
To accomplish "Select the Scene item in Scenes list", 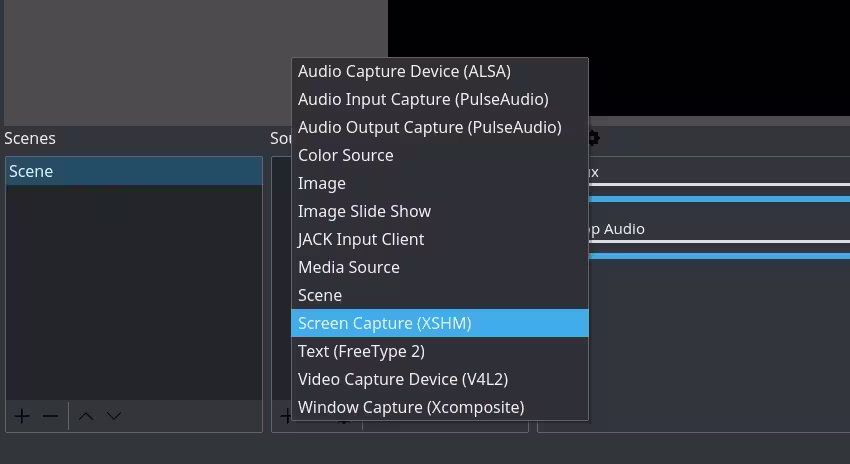I will click(x=133, y=171).
